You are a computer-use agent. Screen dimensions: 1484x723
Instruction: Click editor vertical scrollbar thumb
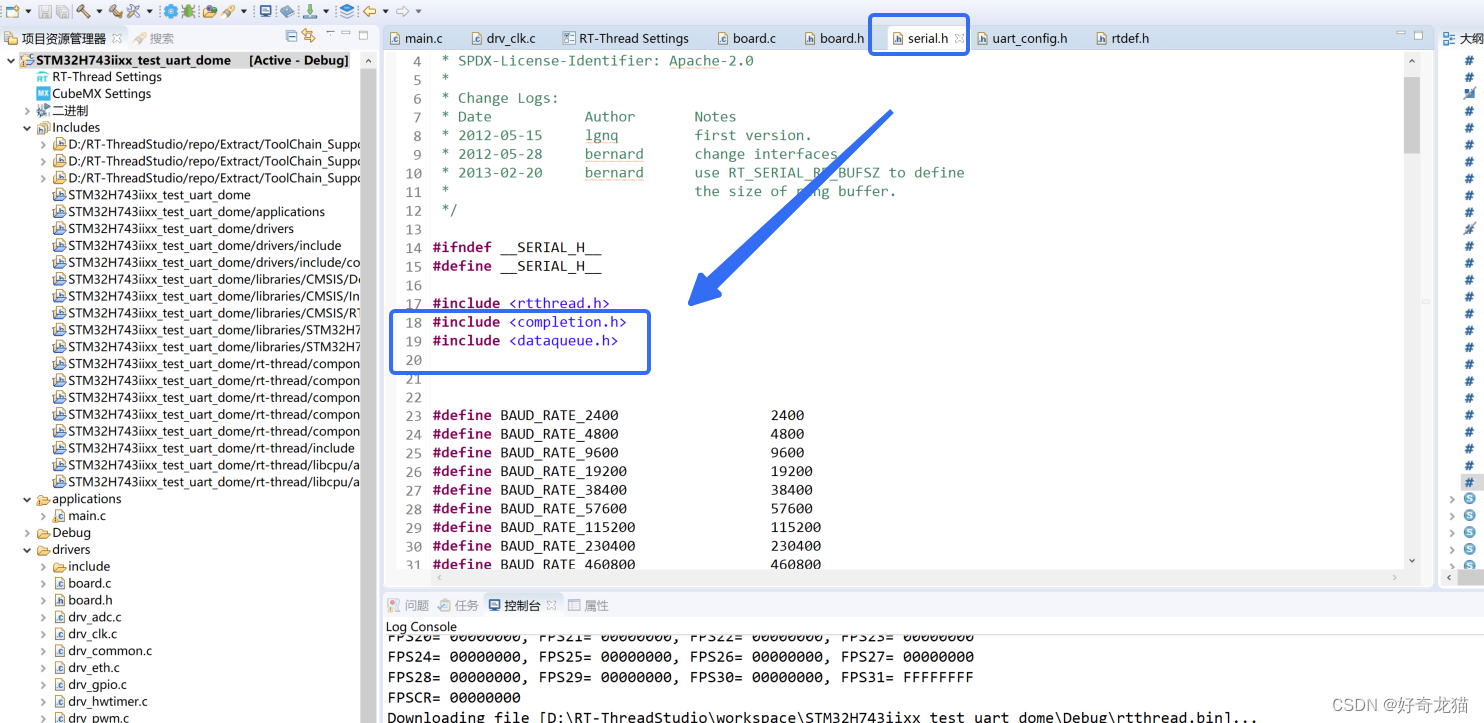coord(1412,114)
